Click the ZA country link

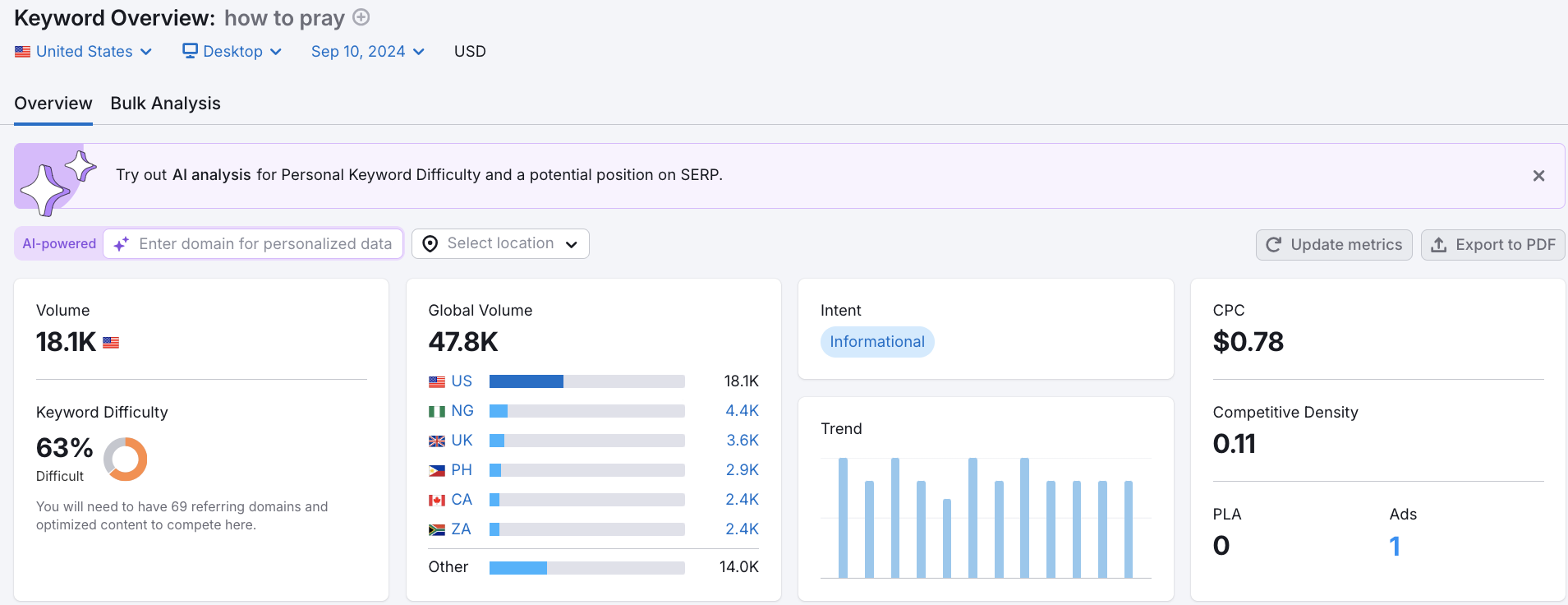pyautogui.click(x=461, y=529)
